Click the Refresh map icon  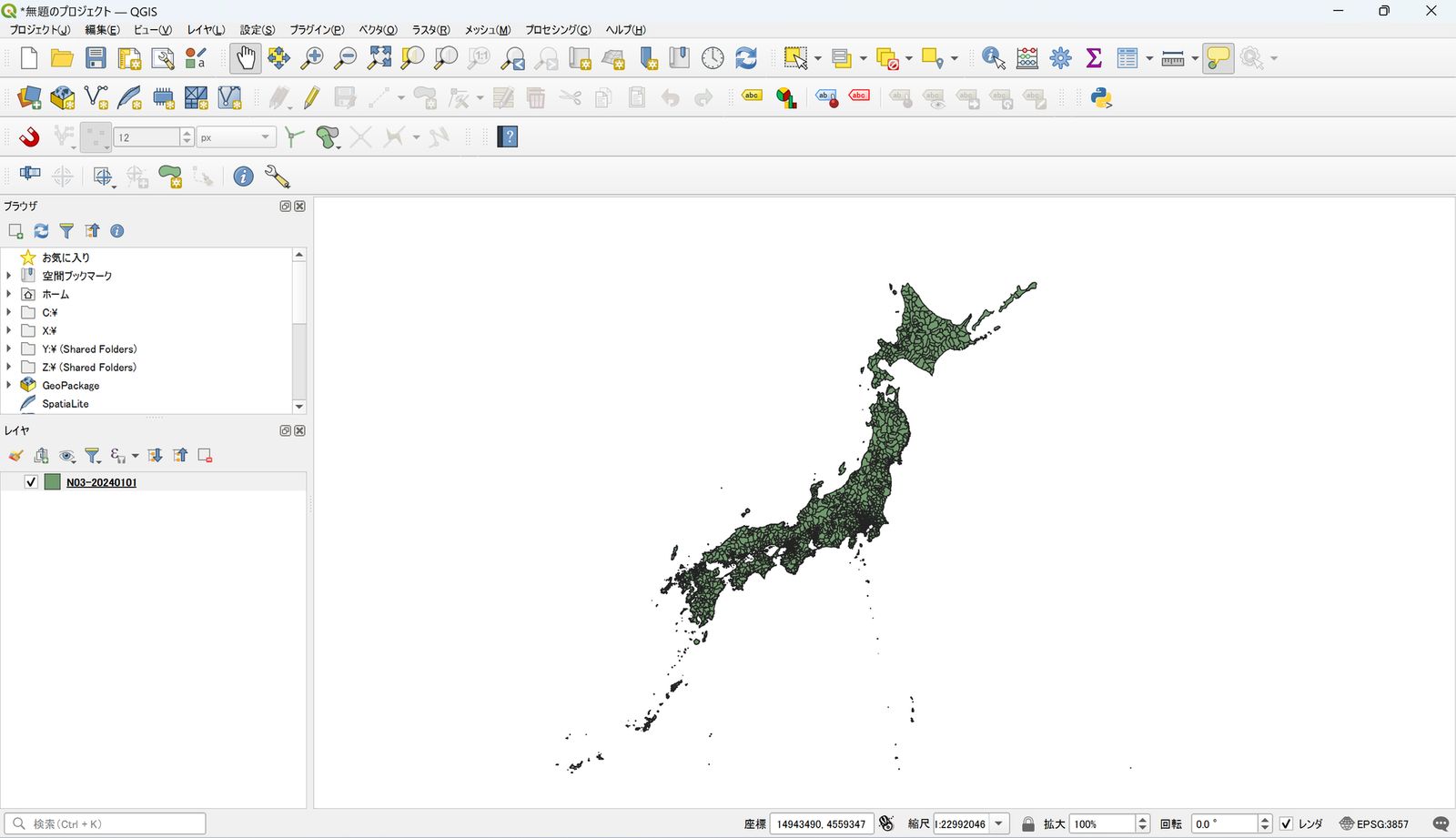746,58
